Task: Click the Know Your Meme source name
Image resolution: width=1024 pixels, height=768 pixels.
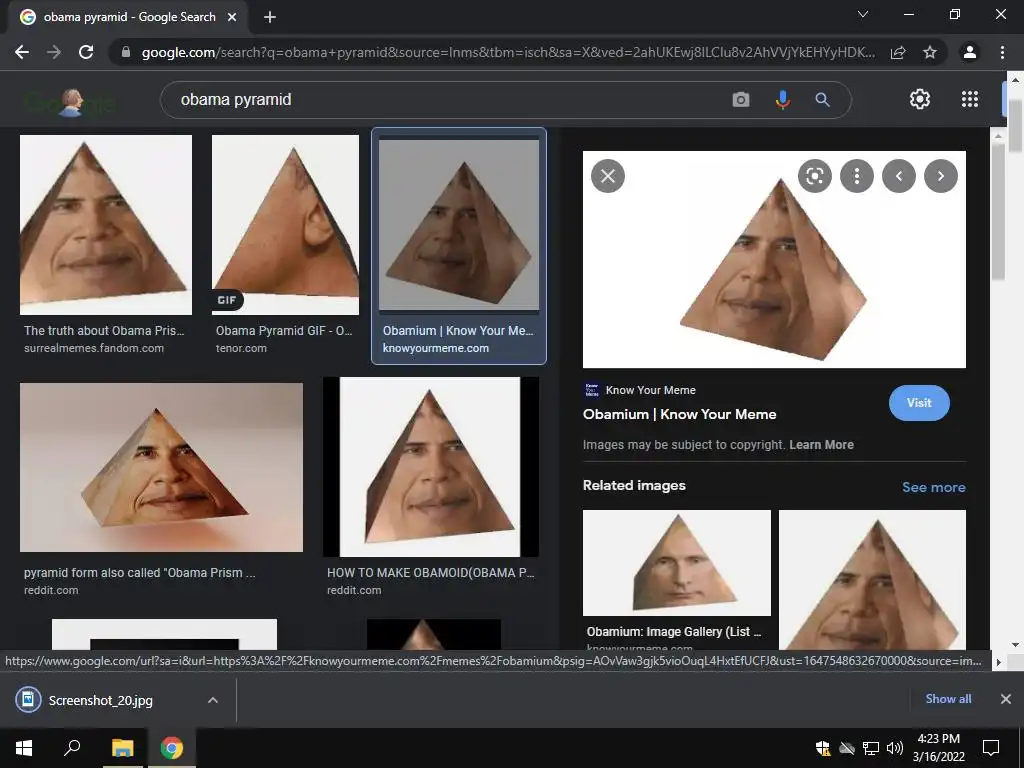Action: [x=650, y=390]
